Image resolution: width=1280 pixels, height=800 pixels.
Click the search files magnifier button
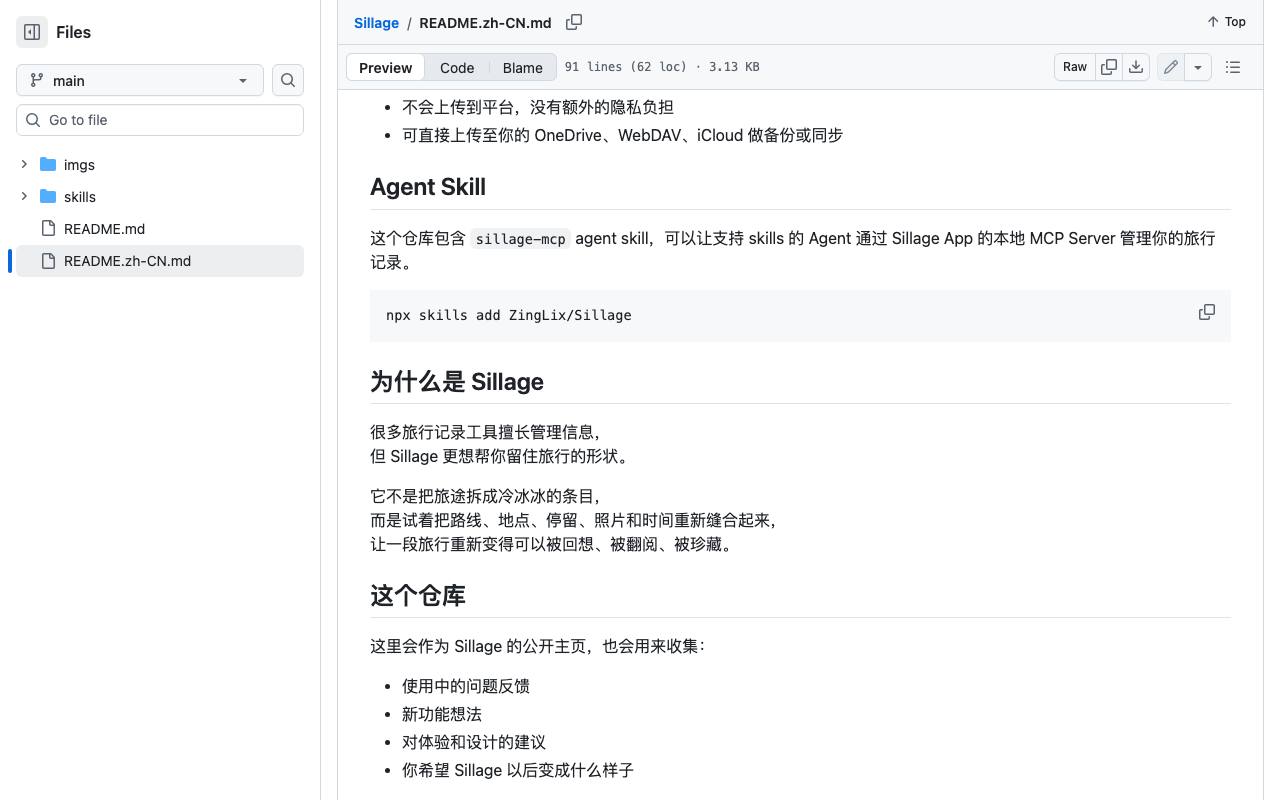point(288,80)
